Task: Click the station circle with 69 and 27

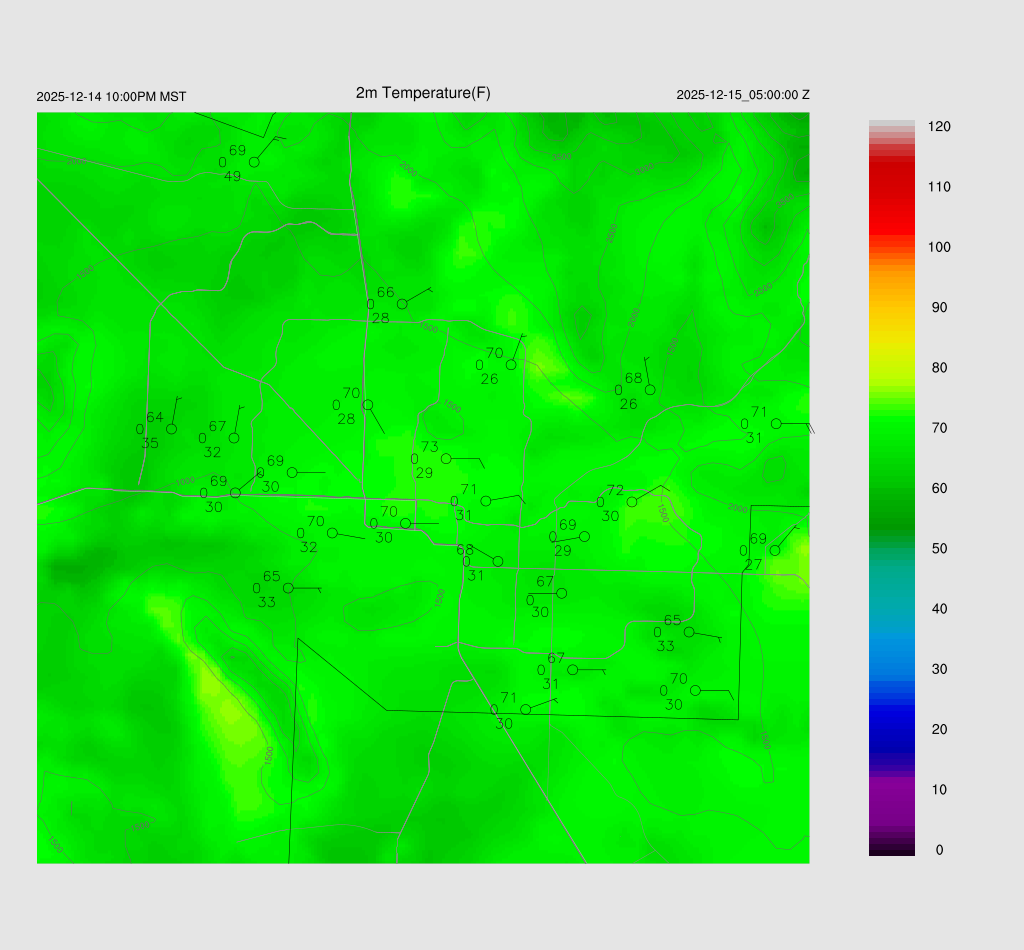Action: pyautogui.click(x=775, y=551)
